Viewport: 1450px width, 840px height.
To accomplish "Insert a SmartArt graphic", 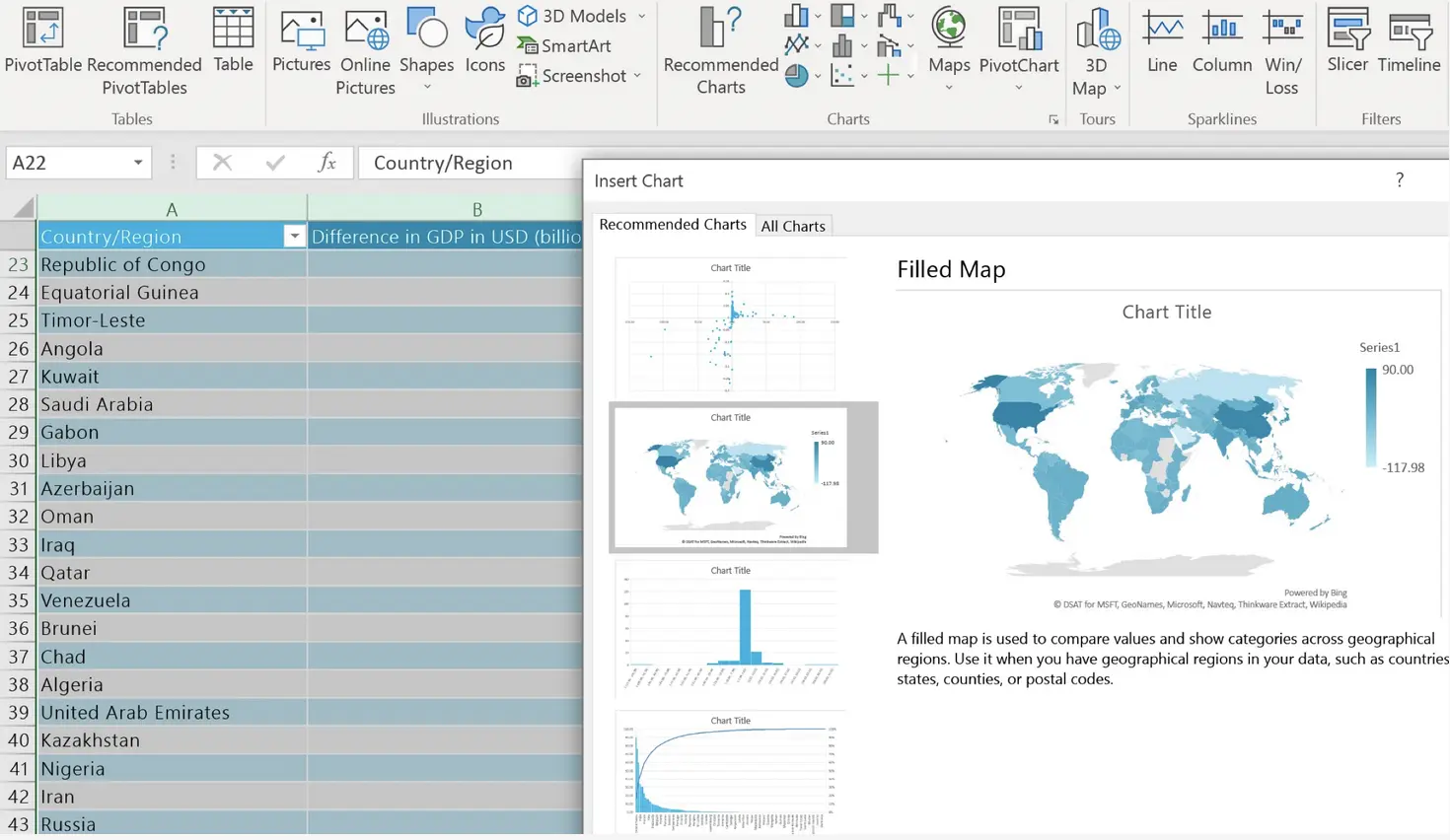I will point(564,45).
